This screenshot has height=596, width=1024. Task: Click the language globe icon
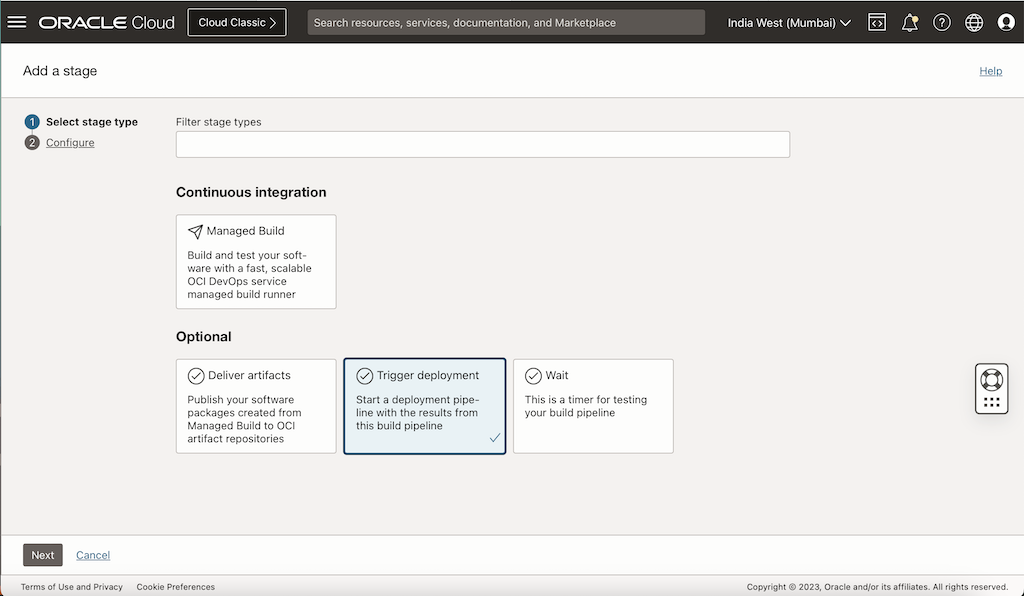pos(974,21)
